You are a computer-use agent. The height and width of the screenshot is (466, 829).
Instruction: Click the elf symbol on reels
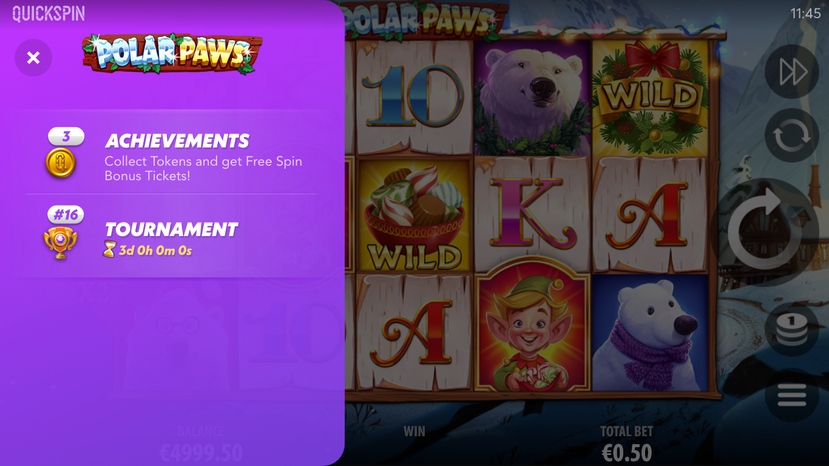point(532,325)
